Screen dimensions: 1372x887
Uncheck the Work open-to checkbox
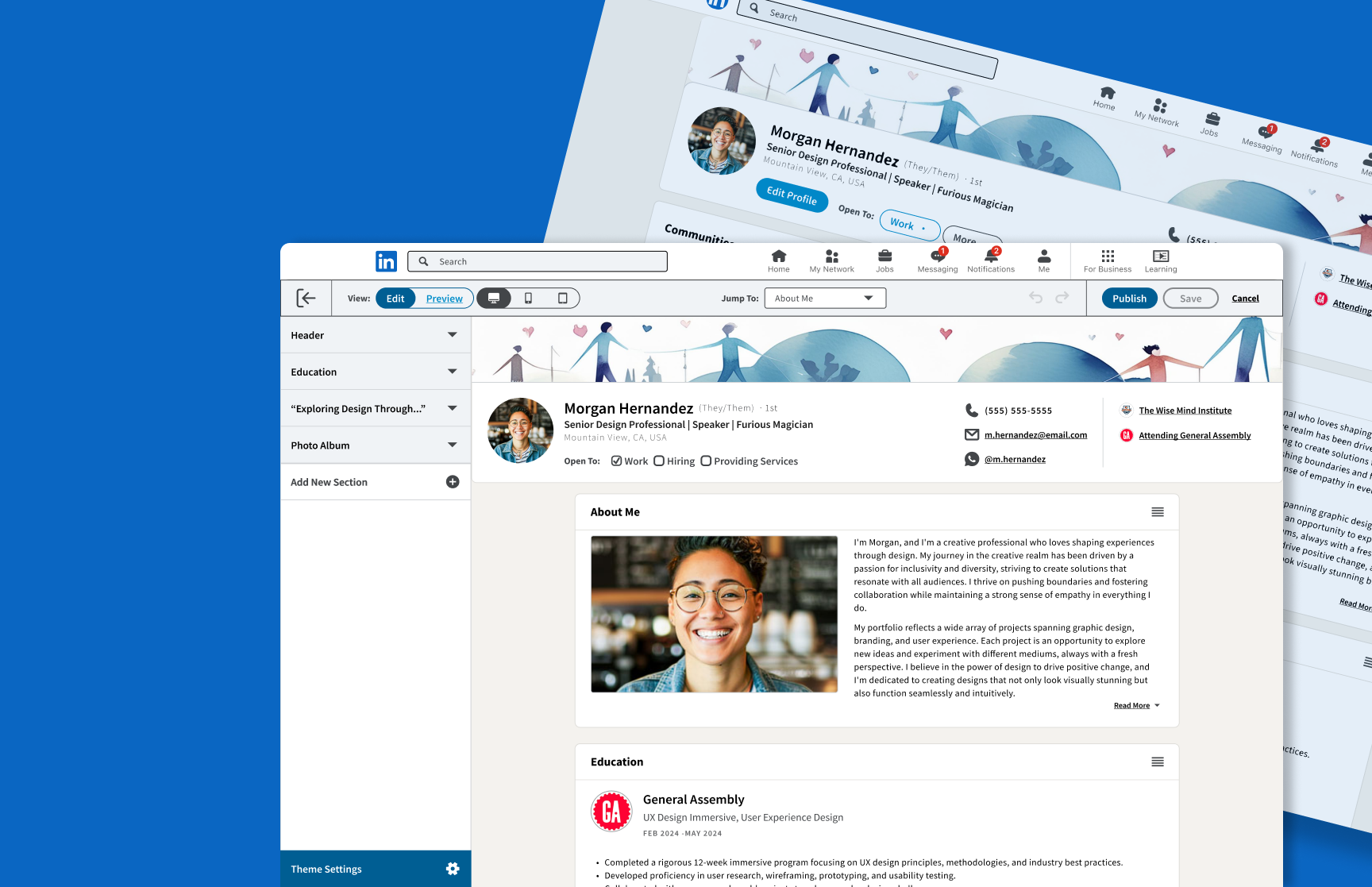[x=616, y=461]
